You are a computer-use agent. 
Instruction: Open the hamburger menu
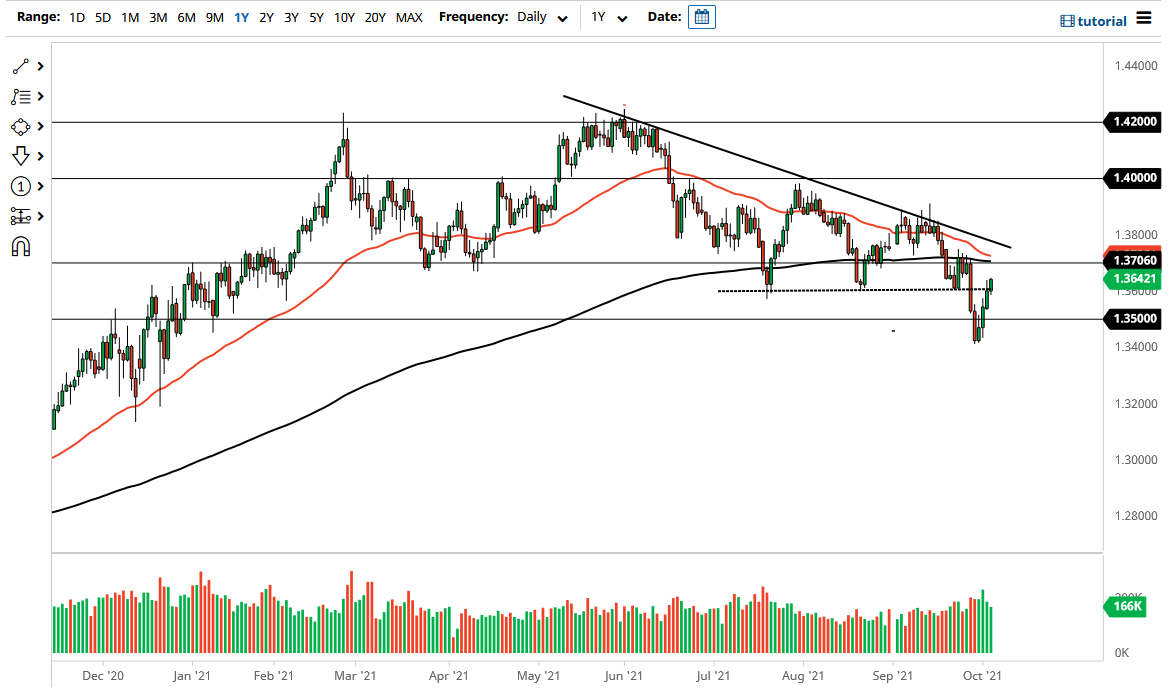[x=1146, y=18]
